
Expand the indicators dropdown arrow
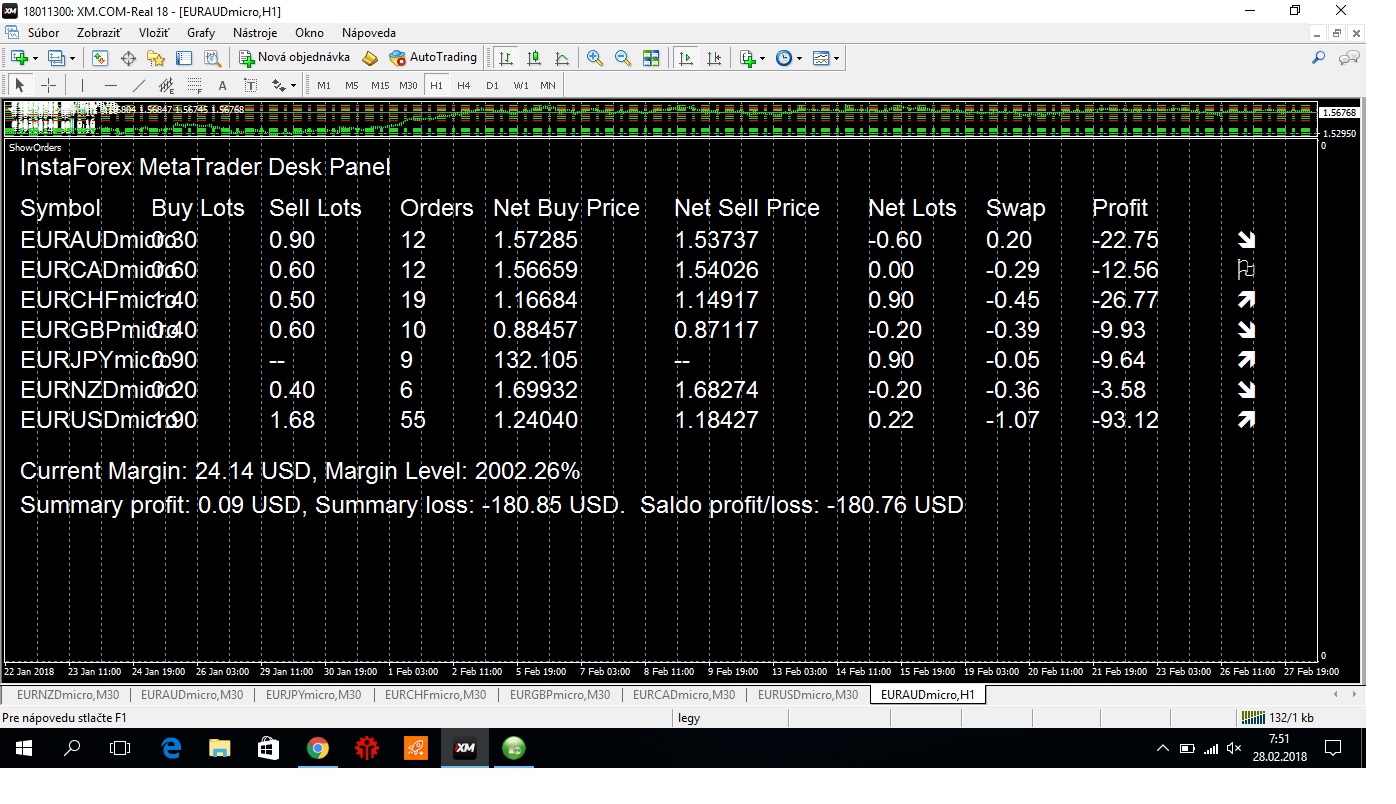click(763, 58)
